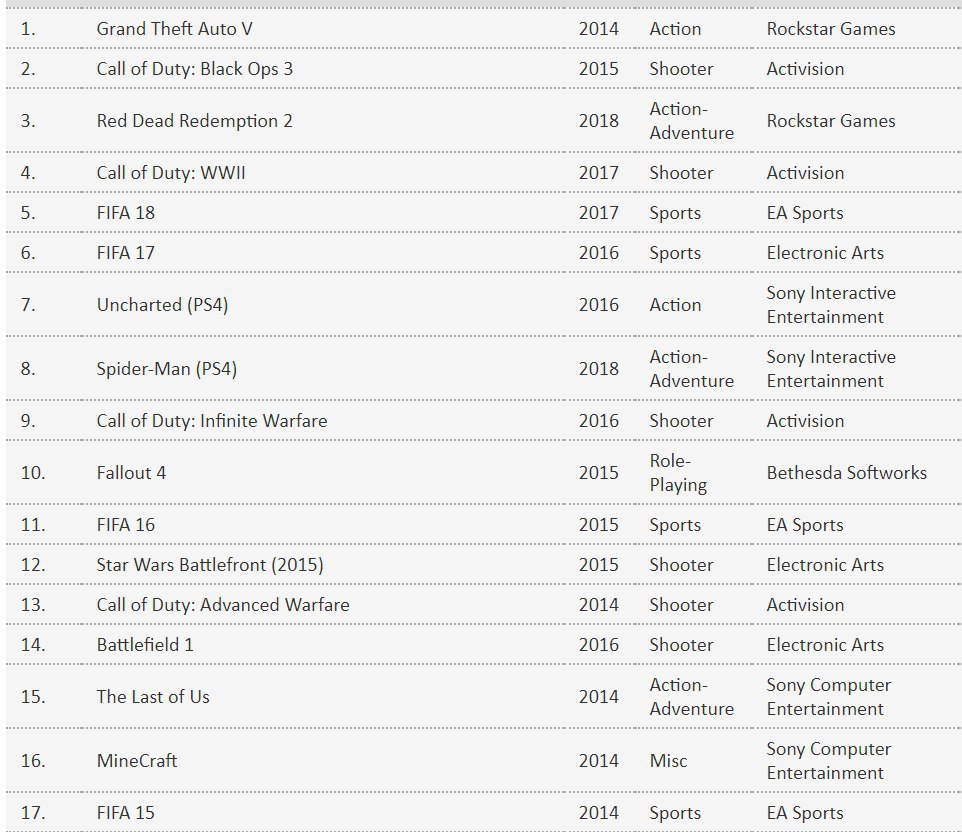Select 'Activision' in Call of Duty: WWII row

[805, 173]
